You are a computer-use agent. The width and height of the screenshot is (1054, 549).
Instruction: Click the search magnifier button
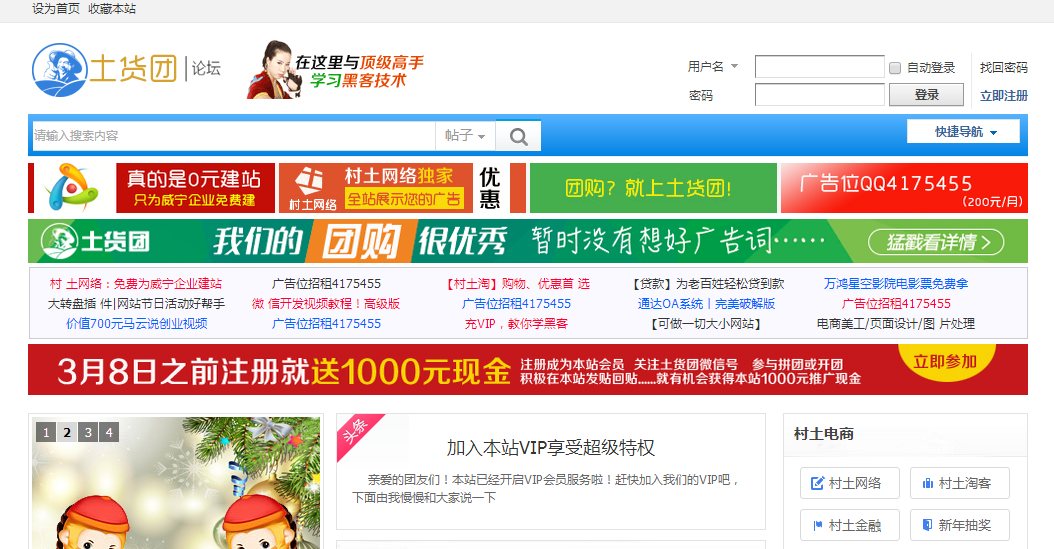(x=518, y=136)
